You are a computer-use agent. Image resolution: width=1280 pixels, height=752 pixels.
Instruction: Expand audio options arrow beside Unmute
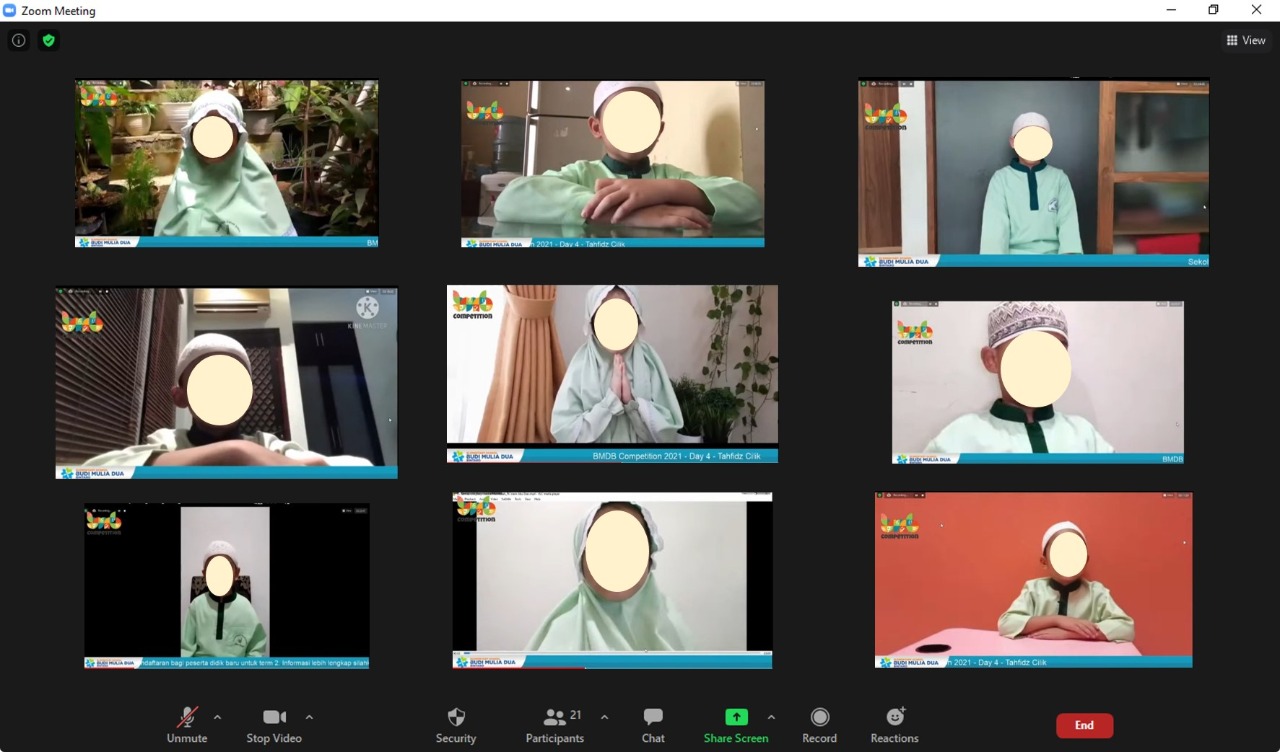pyautogui.click(x=217, y=717)
